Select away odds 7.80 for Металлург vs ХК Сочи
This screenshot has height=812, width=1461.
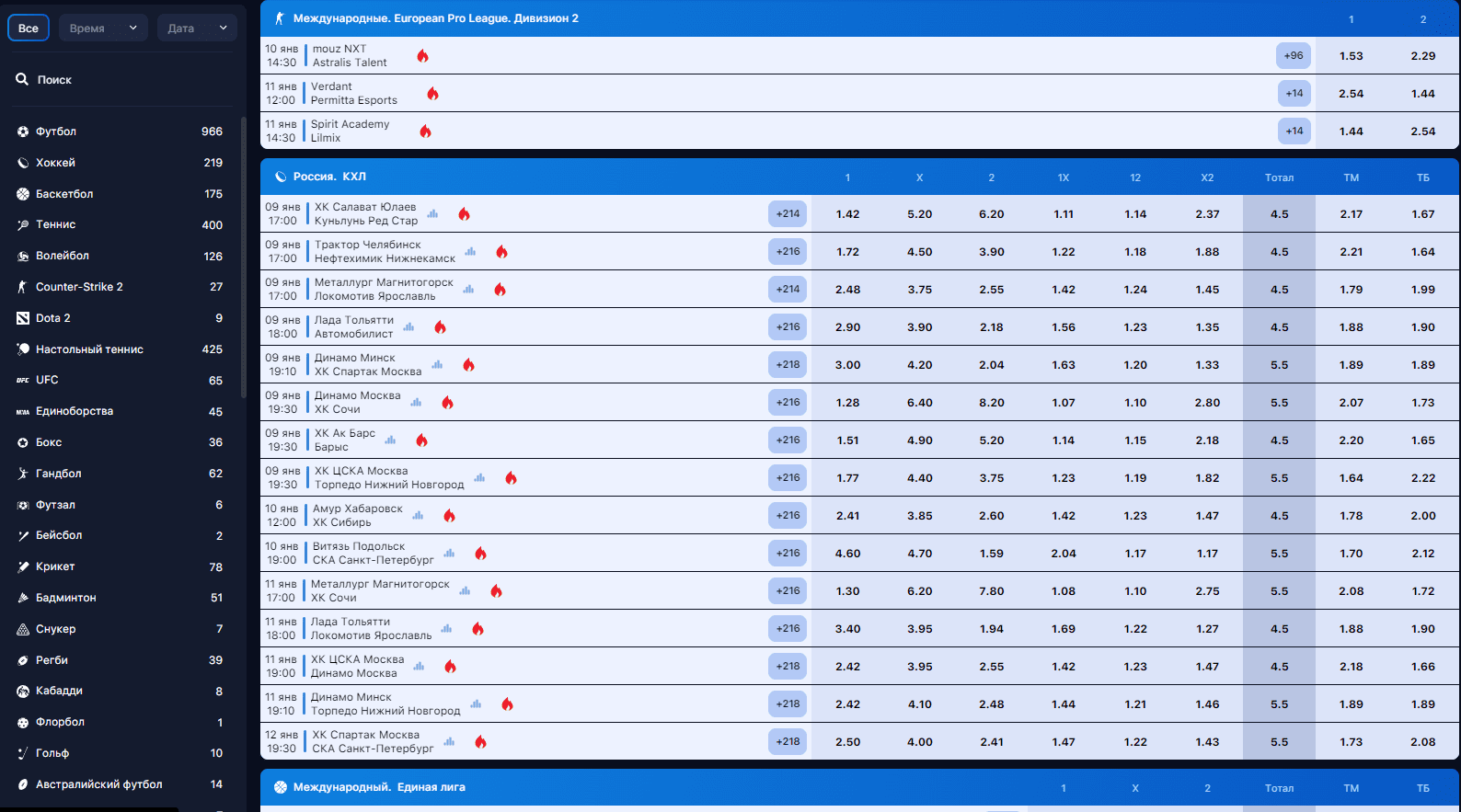tap(991, 591)
